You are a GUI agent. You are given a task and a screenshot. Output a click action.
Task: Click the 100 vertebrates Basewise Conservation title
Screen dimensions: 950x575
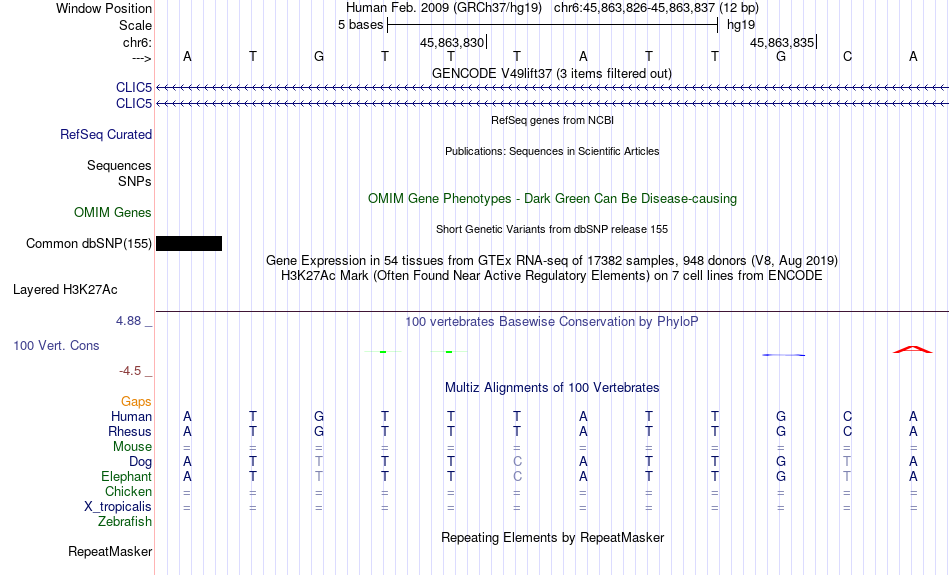[552, 322]
